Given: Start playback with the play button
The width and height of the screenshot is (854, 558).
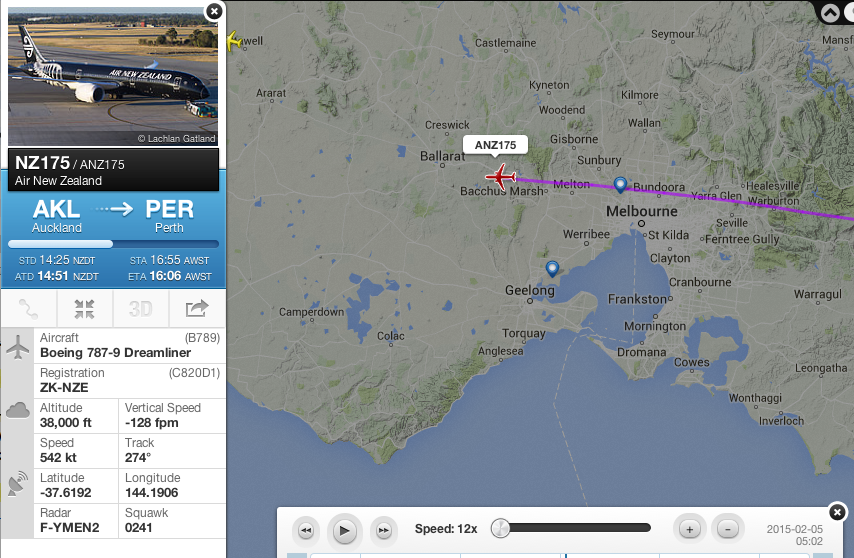Looking at the screenshot, I should (344, 530).
